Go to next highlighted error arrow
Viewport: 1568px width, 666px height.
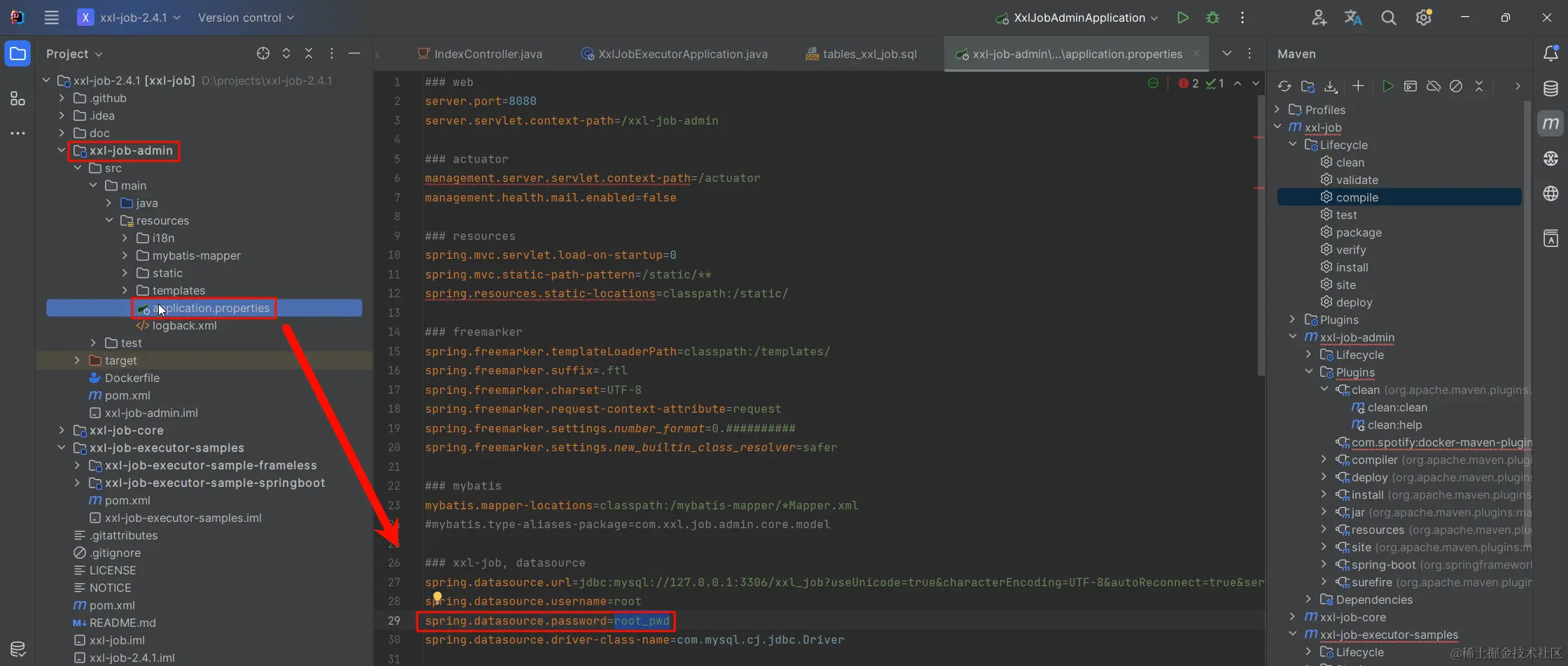tap(1256, 83)
